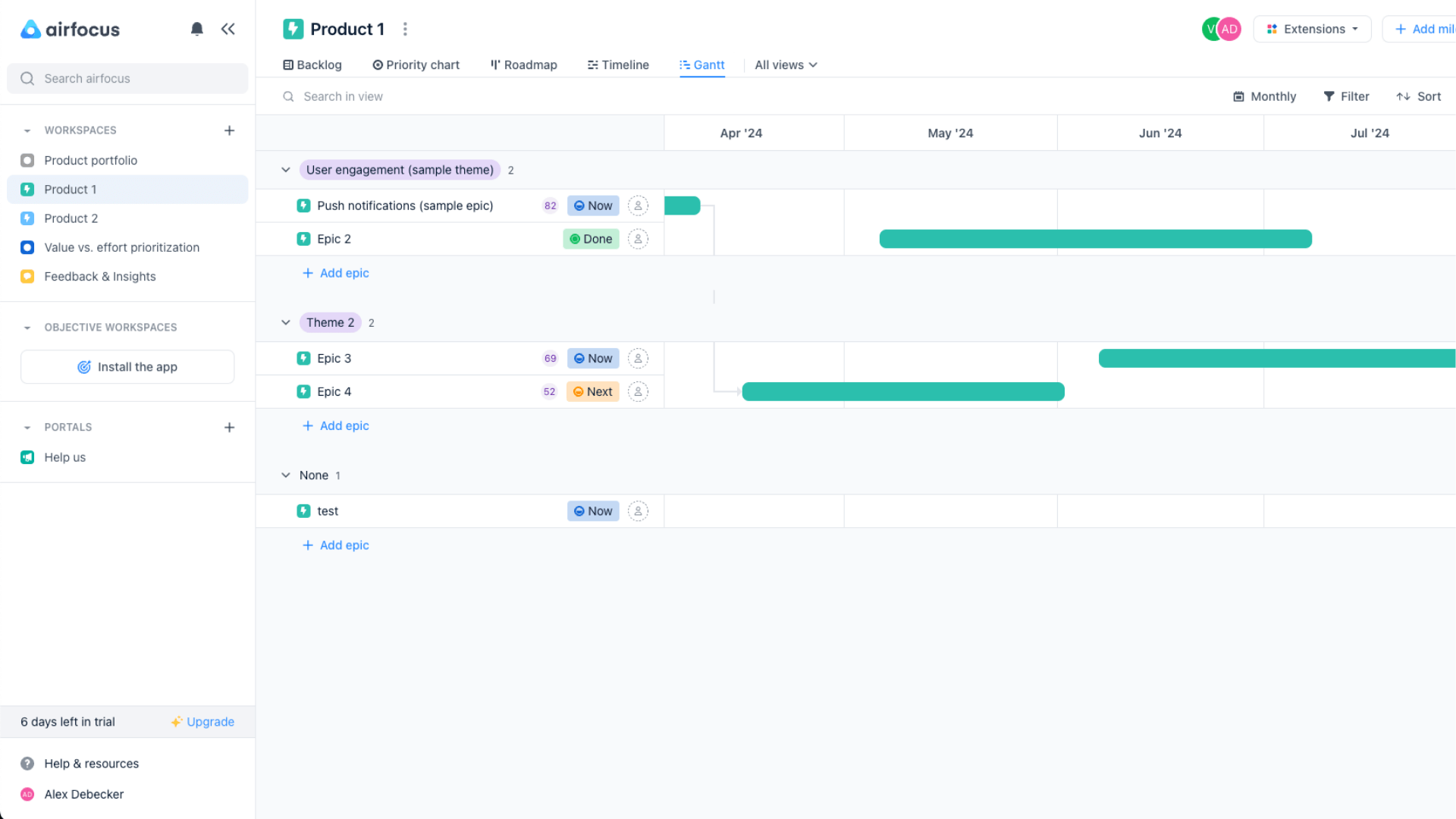
Task: Open Product 1 three-dot menu
Action: [405, 29]
